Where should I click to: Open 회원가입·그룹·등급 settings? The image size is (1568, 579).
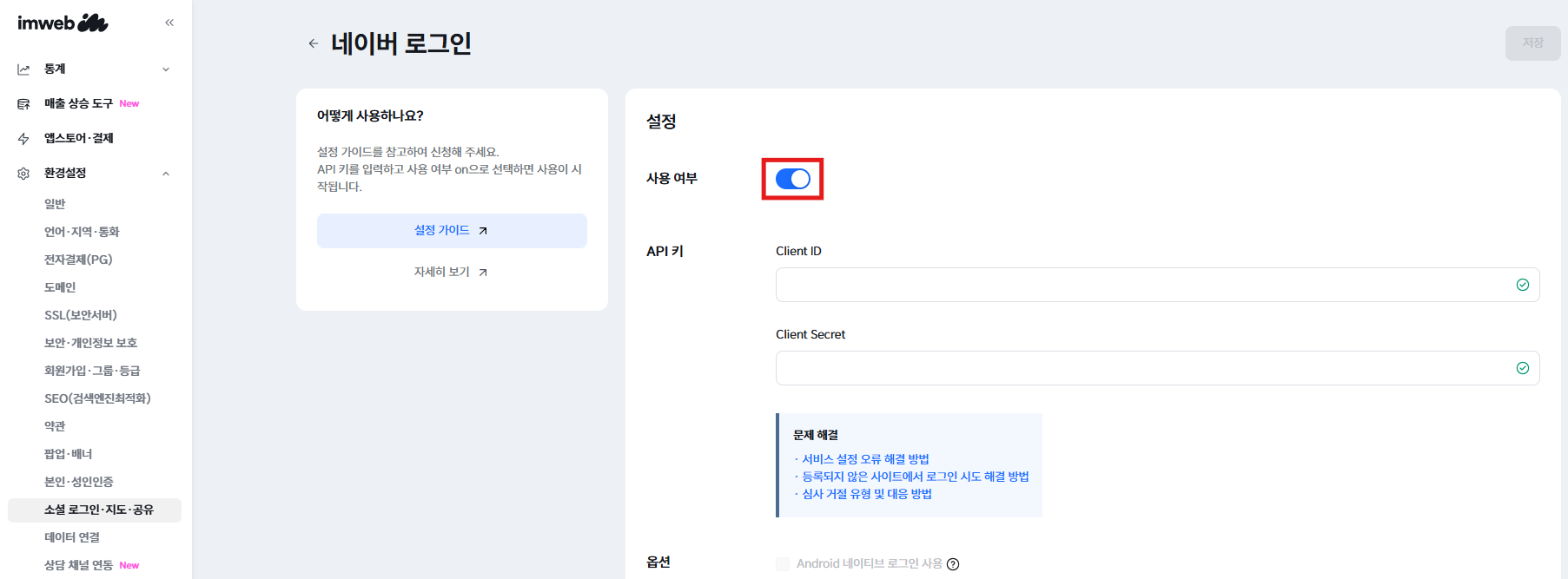tap(92, 371)
